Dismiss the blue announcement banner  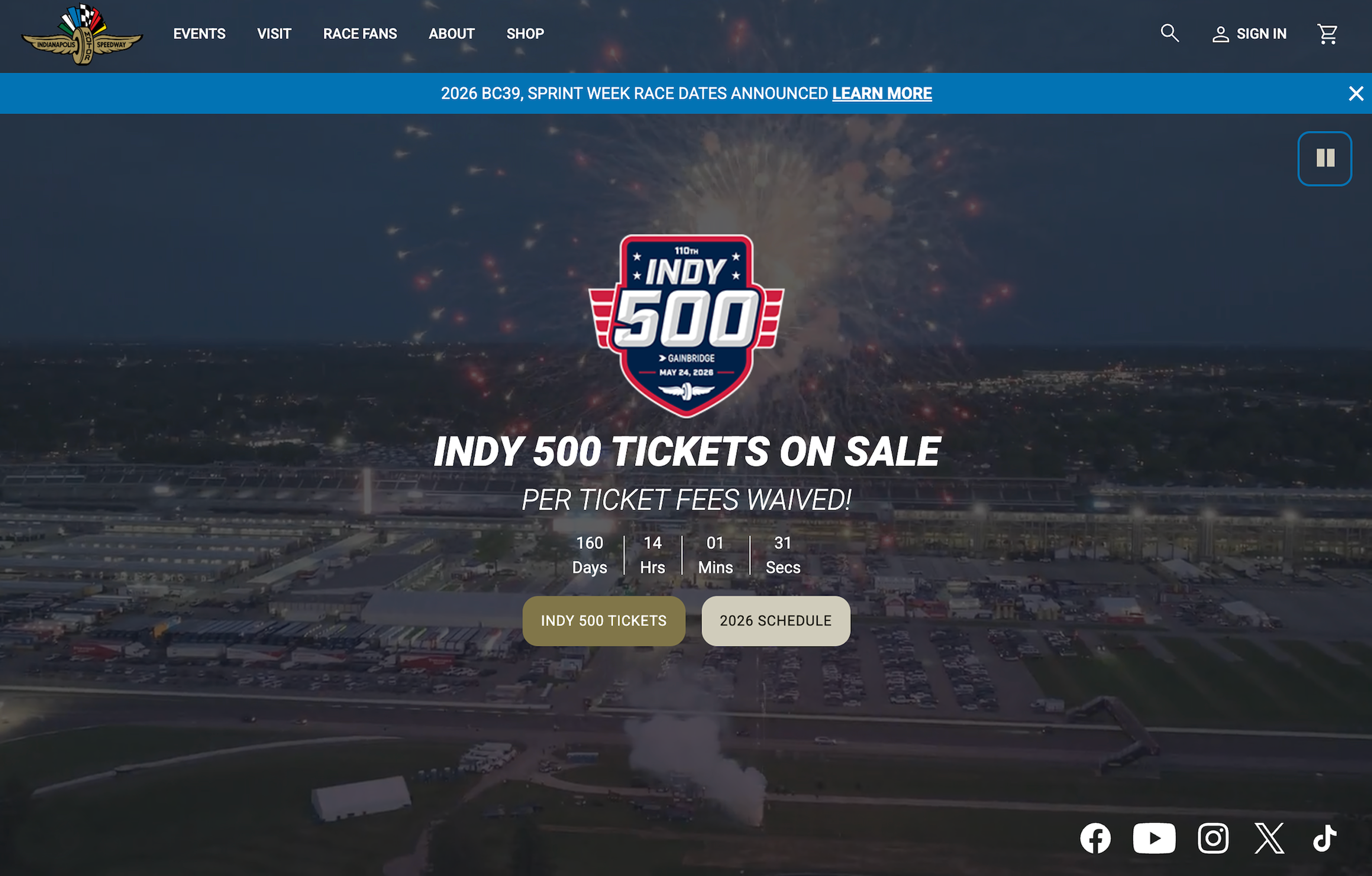point(1356,93)
